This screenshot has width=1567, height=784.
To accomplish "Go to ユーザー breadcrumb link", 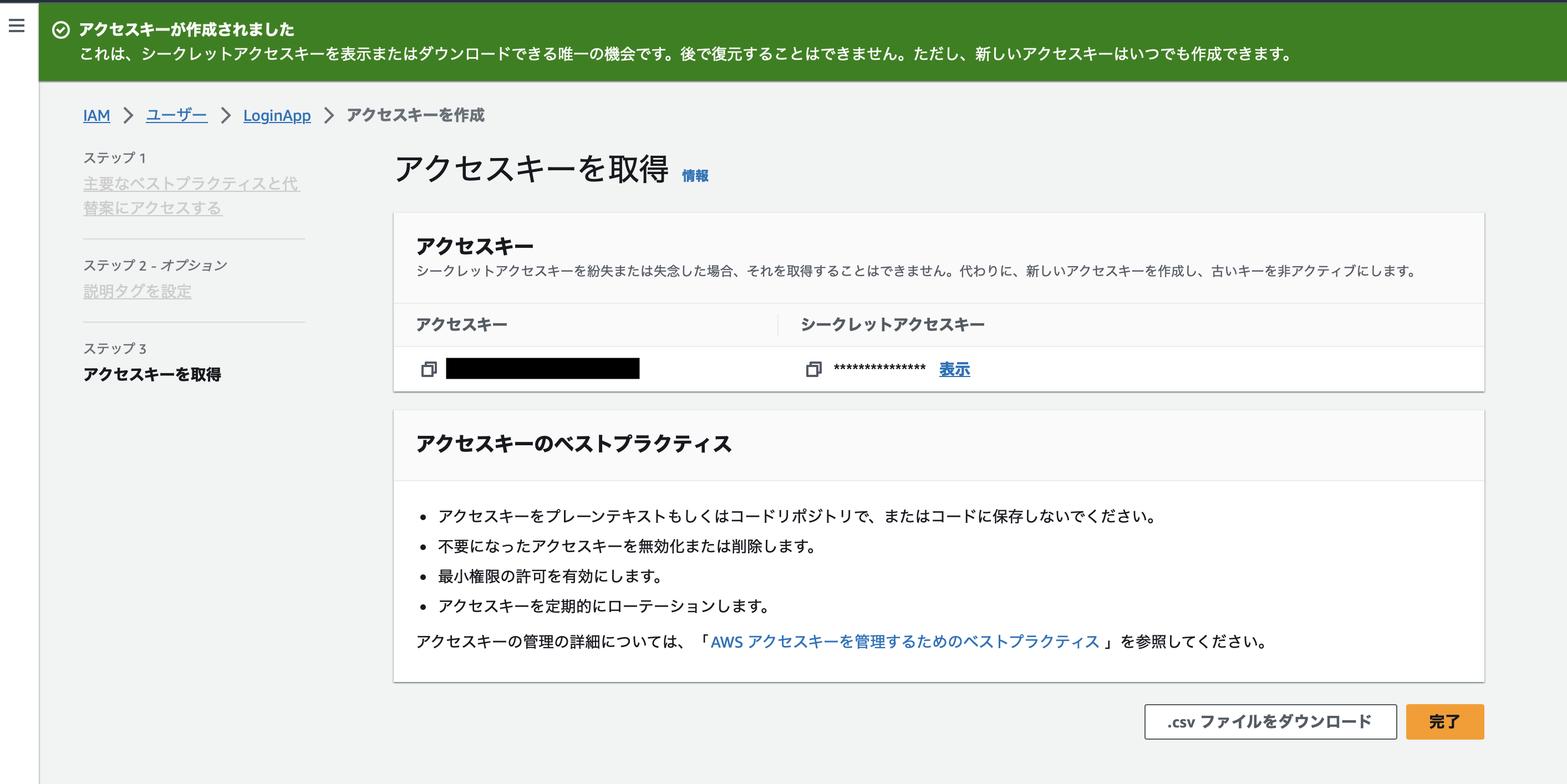I will click(x=176, y=115).
